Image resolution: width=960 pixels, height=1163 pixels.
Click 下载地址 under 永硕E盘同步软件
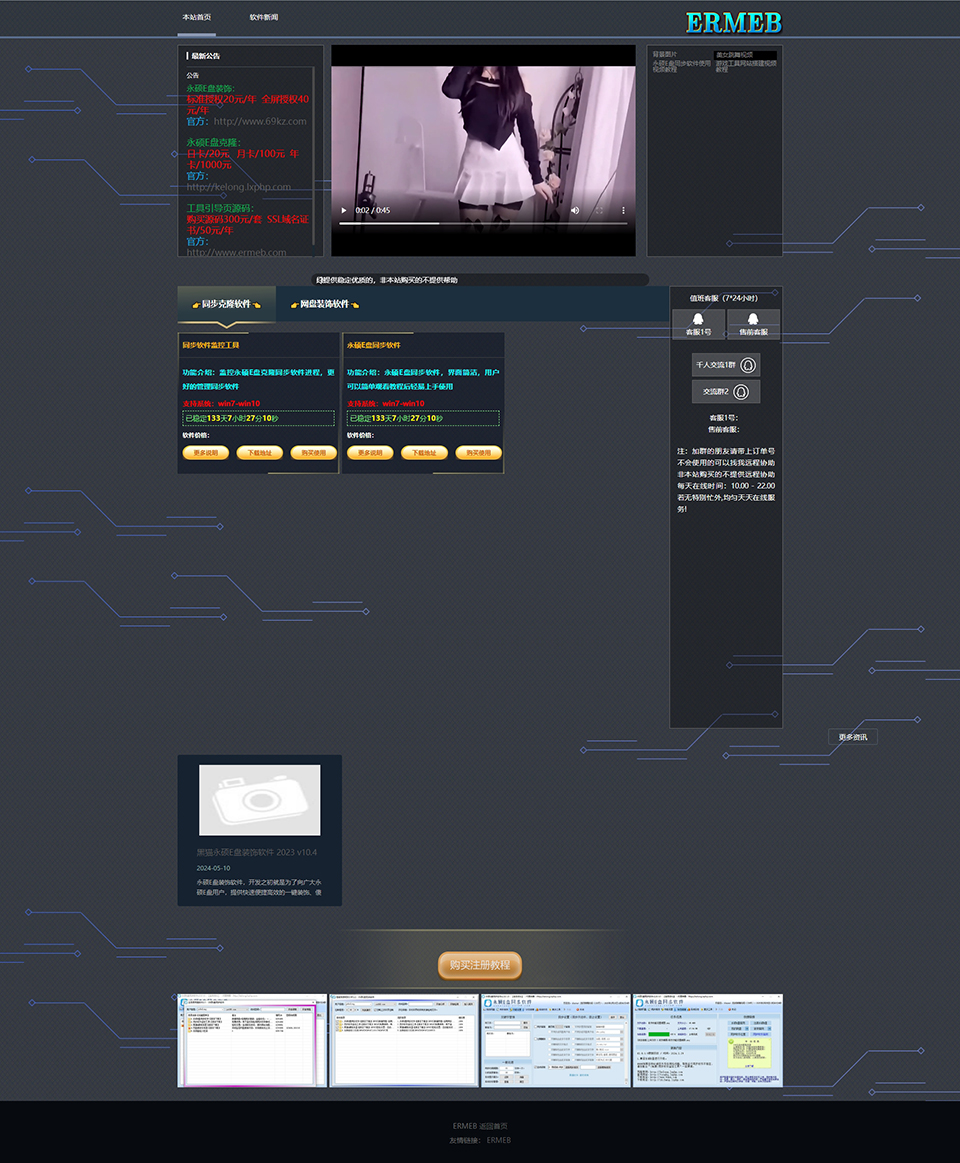(424, 452)
